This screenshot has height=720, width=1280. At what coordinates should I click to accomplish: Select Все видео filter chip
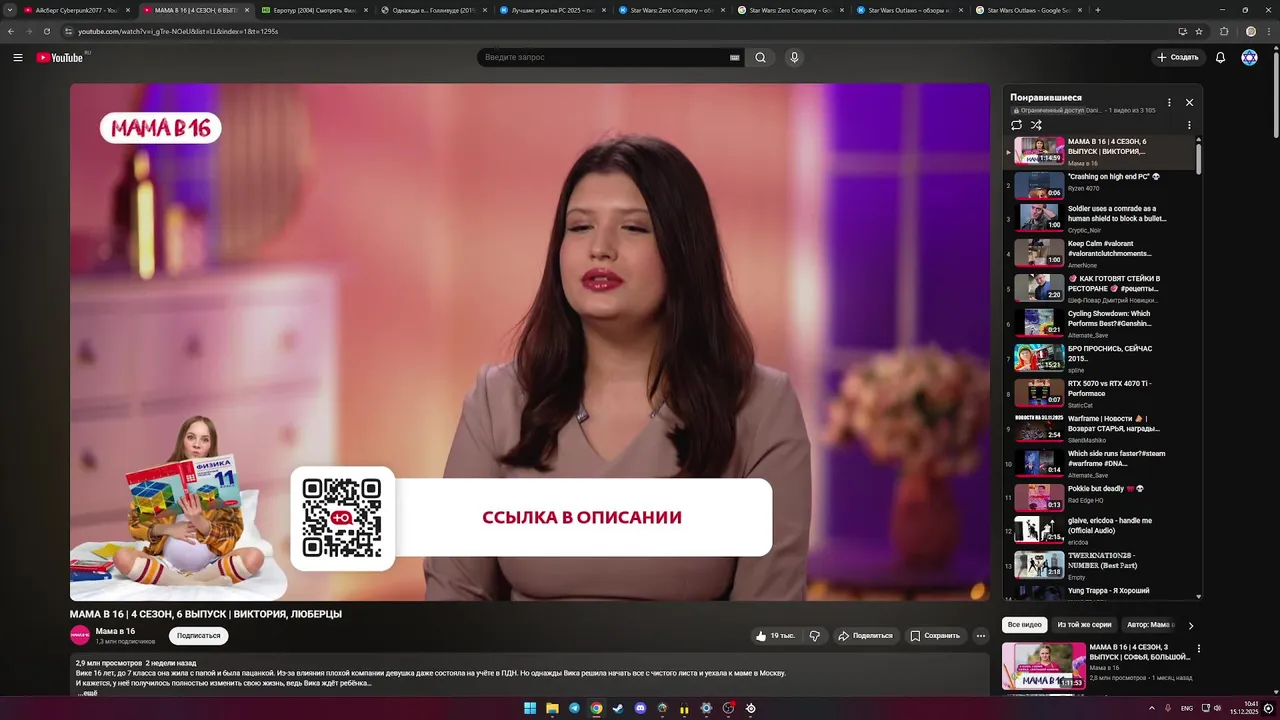point(1024,625)
